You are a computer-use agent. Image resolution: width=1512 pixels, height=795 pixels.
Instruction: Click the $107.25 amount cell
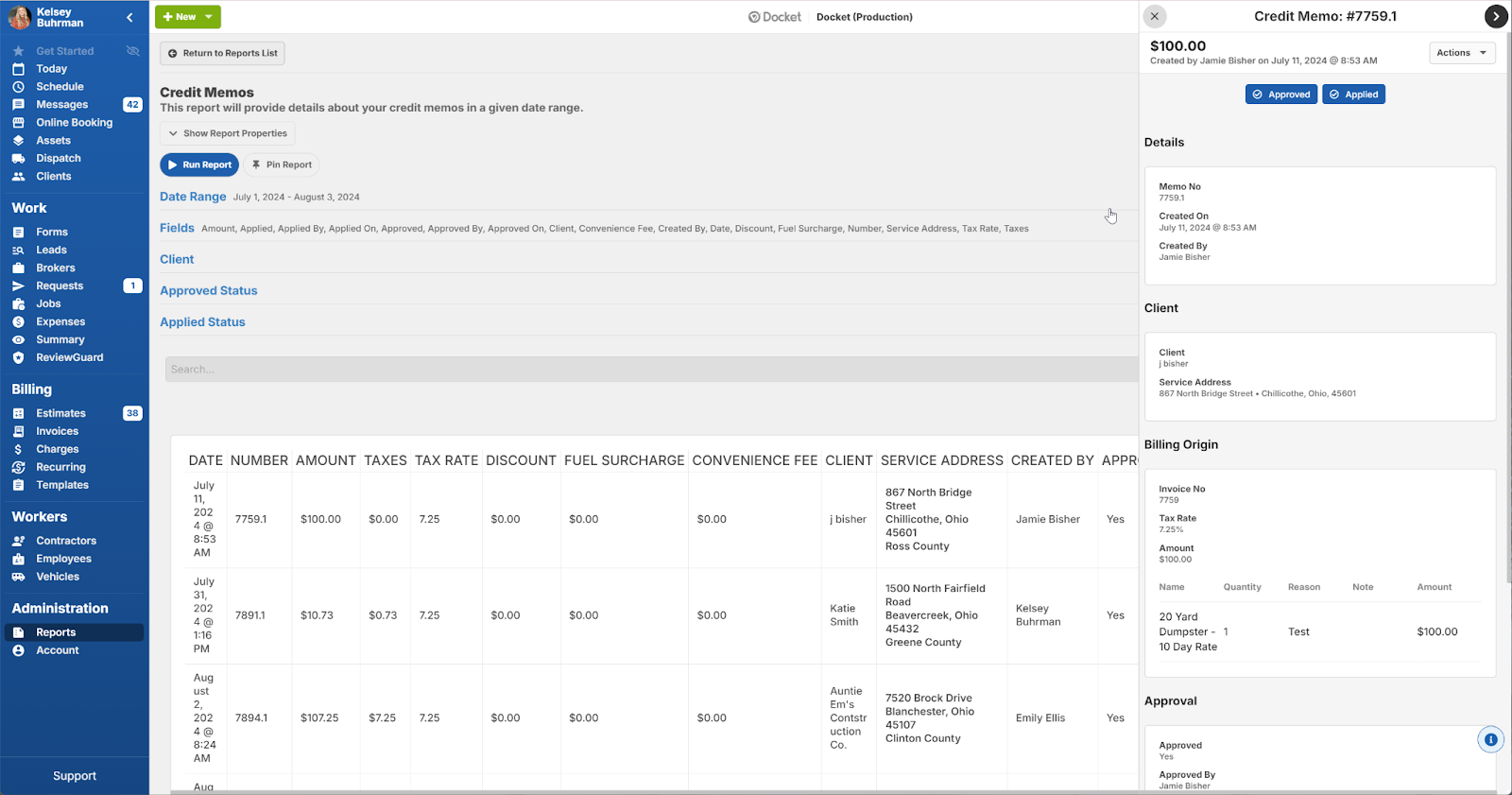319,718
